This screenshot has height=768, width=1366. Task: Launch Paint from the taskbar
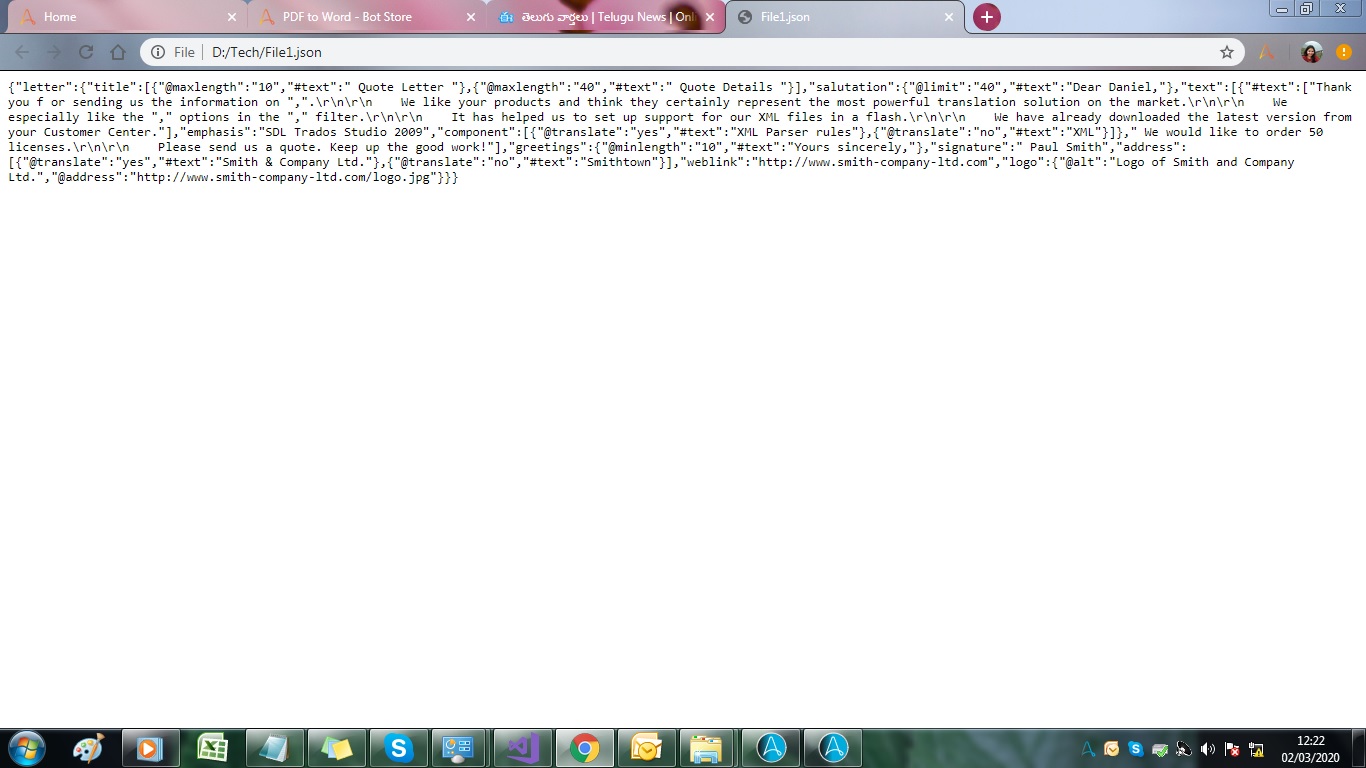(x=88, y=748)
